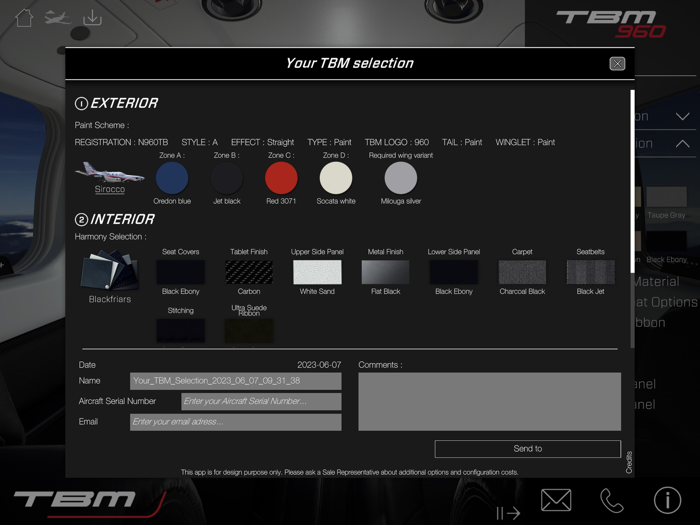Select the Flat Black metal finish swatch

pos(385,272)
